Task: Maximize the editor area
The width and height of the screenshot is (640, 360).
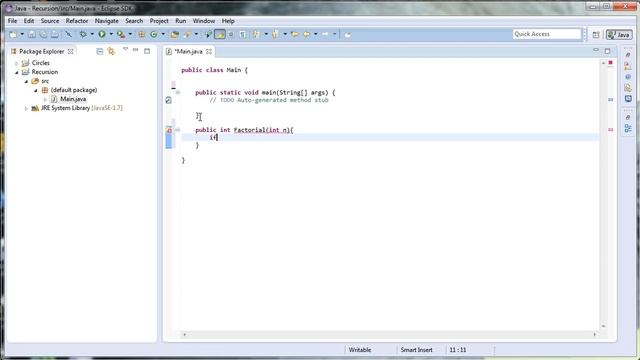Action: (x=607, y=51)
